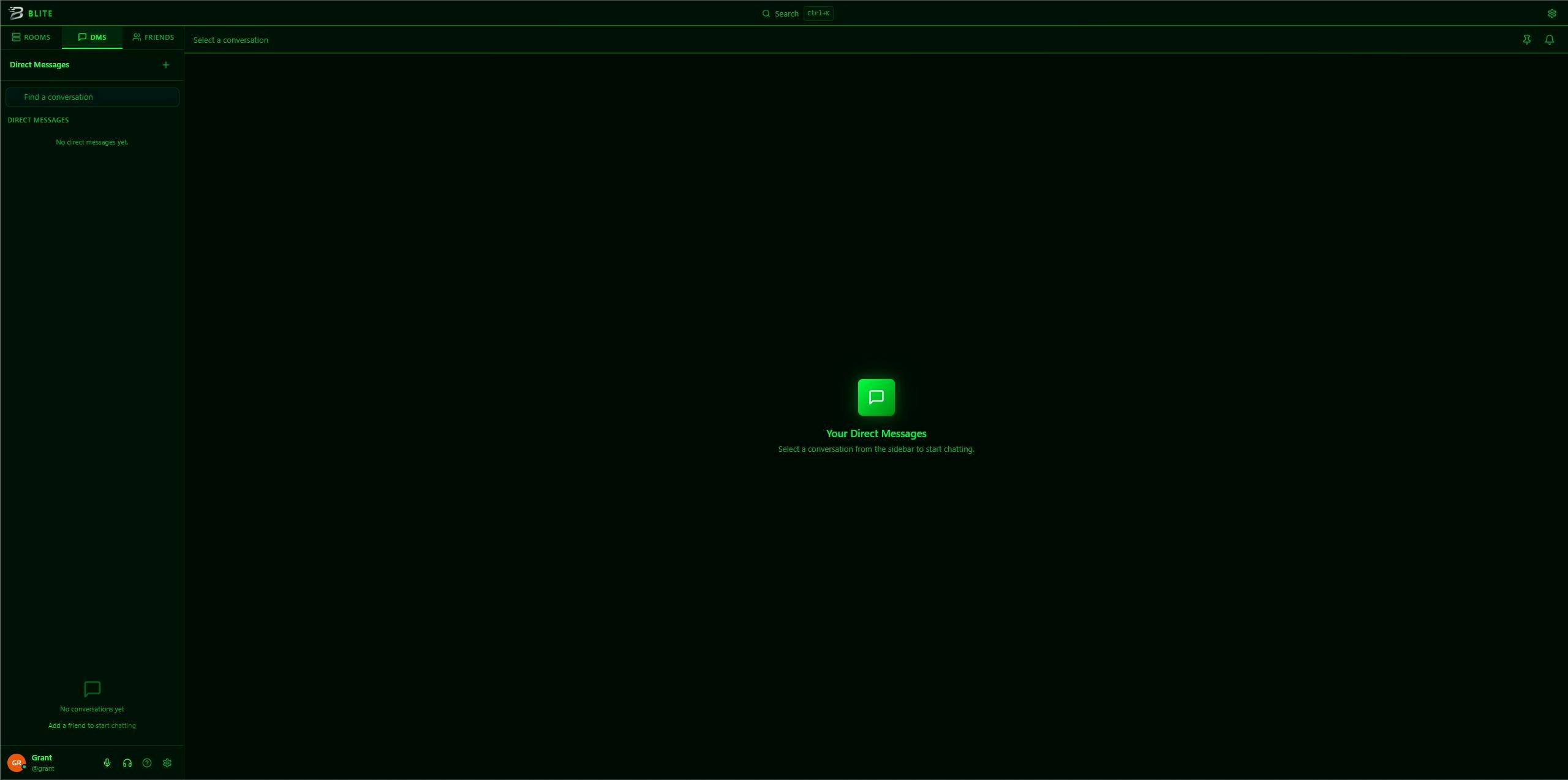The width and height of the screenshot is (1568, 780).
Task: Click Ctrl+K shortcut badge
Action: pos(818,13)
